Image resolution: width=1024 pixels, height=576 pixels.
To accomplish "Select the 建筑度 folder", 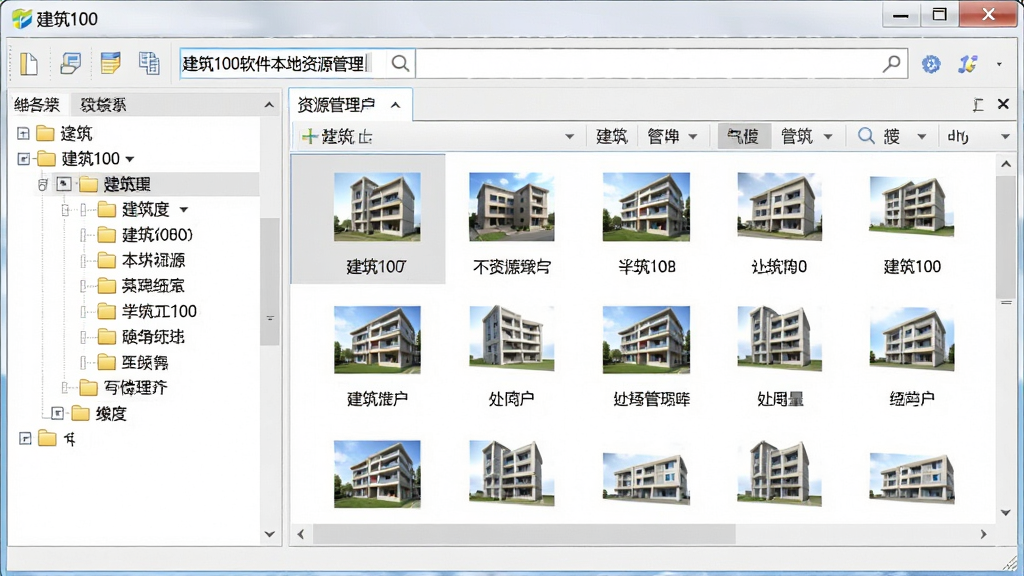I will point(146,210).
